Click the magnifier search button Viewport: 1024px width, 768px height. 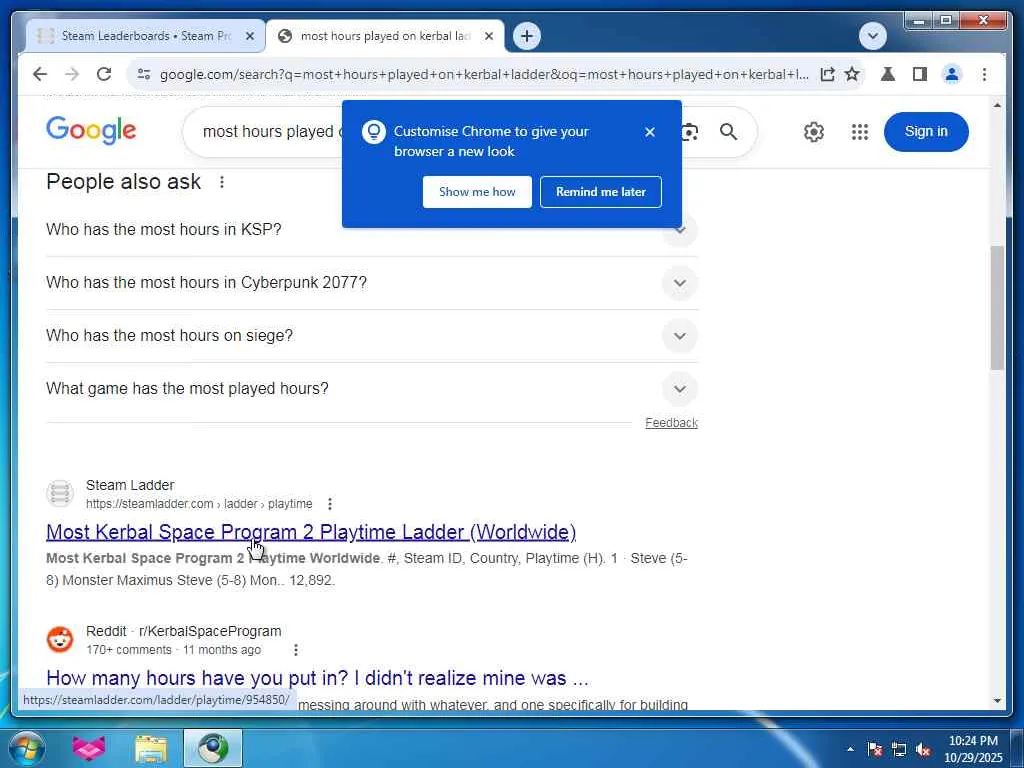(728, 132)
